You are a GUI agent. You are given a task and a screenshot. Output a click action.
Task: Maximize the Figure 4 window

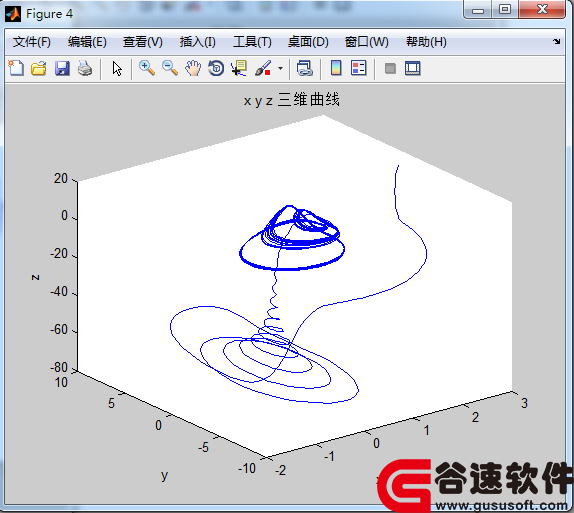click(x=505, y=10)
